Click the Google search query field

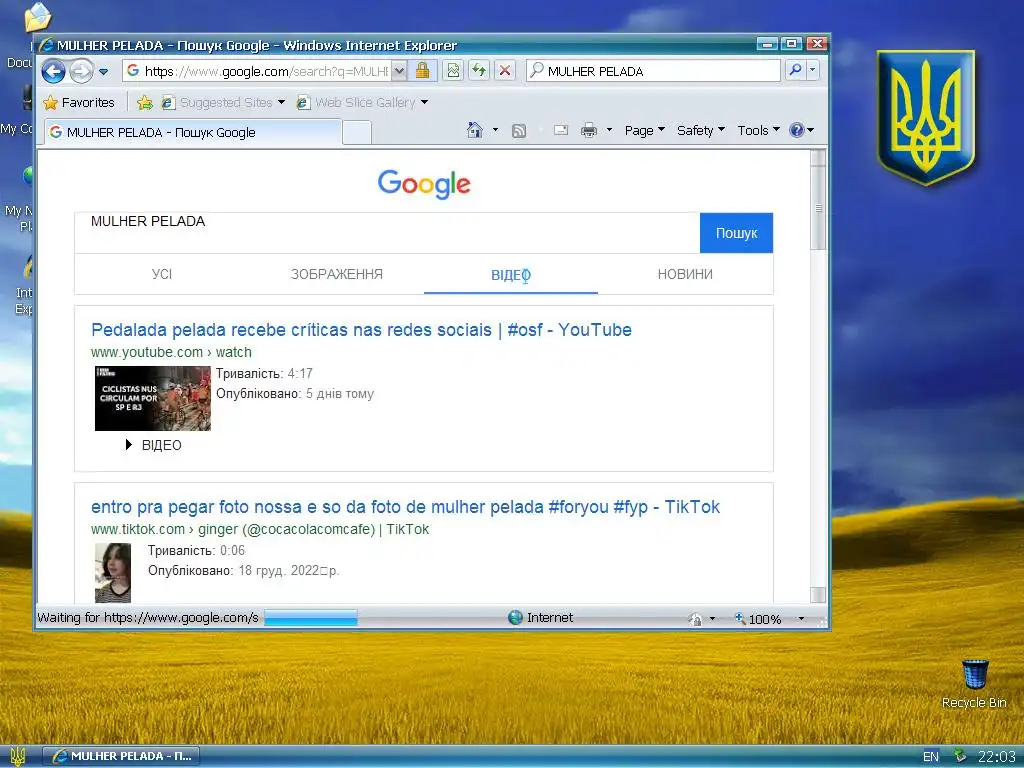click(x=387, y=232)
